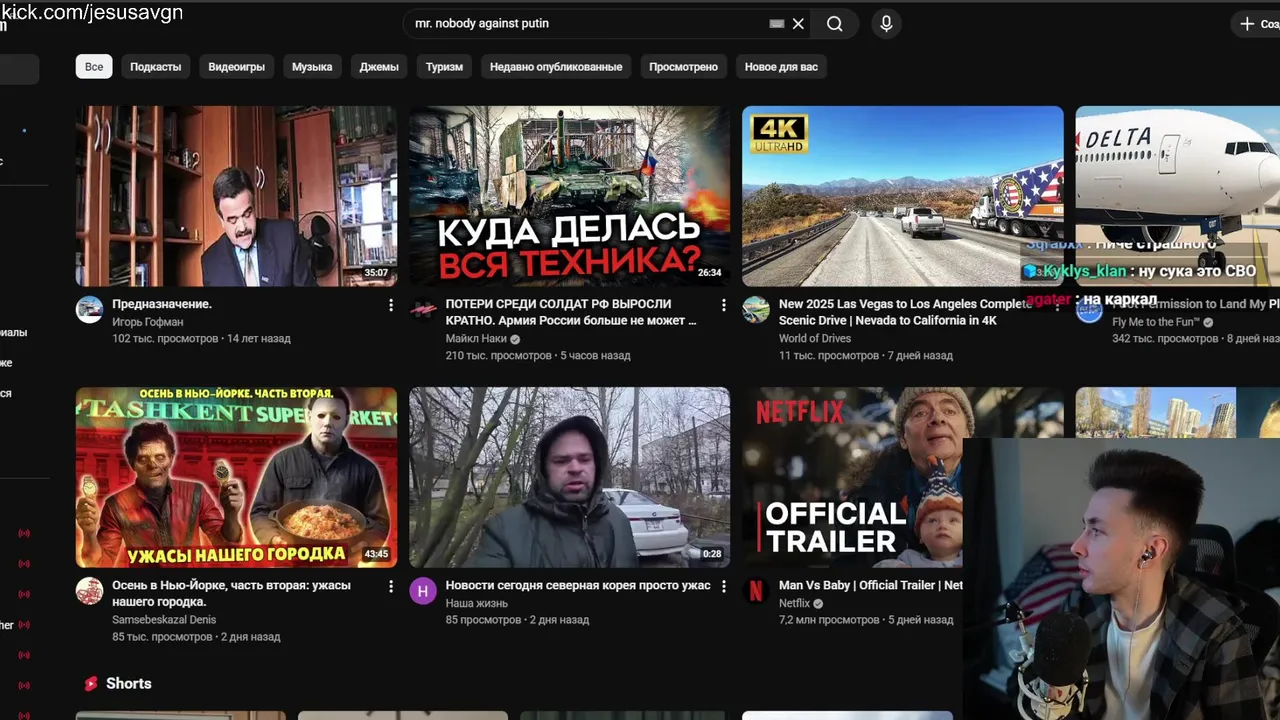Click the 210 тыс. просмотров view count

[498, 356]
